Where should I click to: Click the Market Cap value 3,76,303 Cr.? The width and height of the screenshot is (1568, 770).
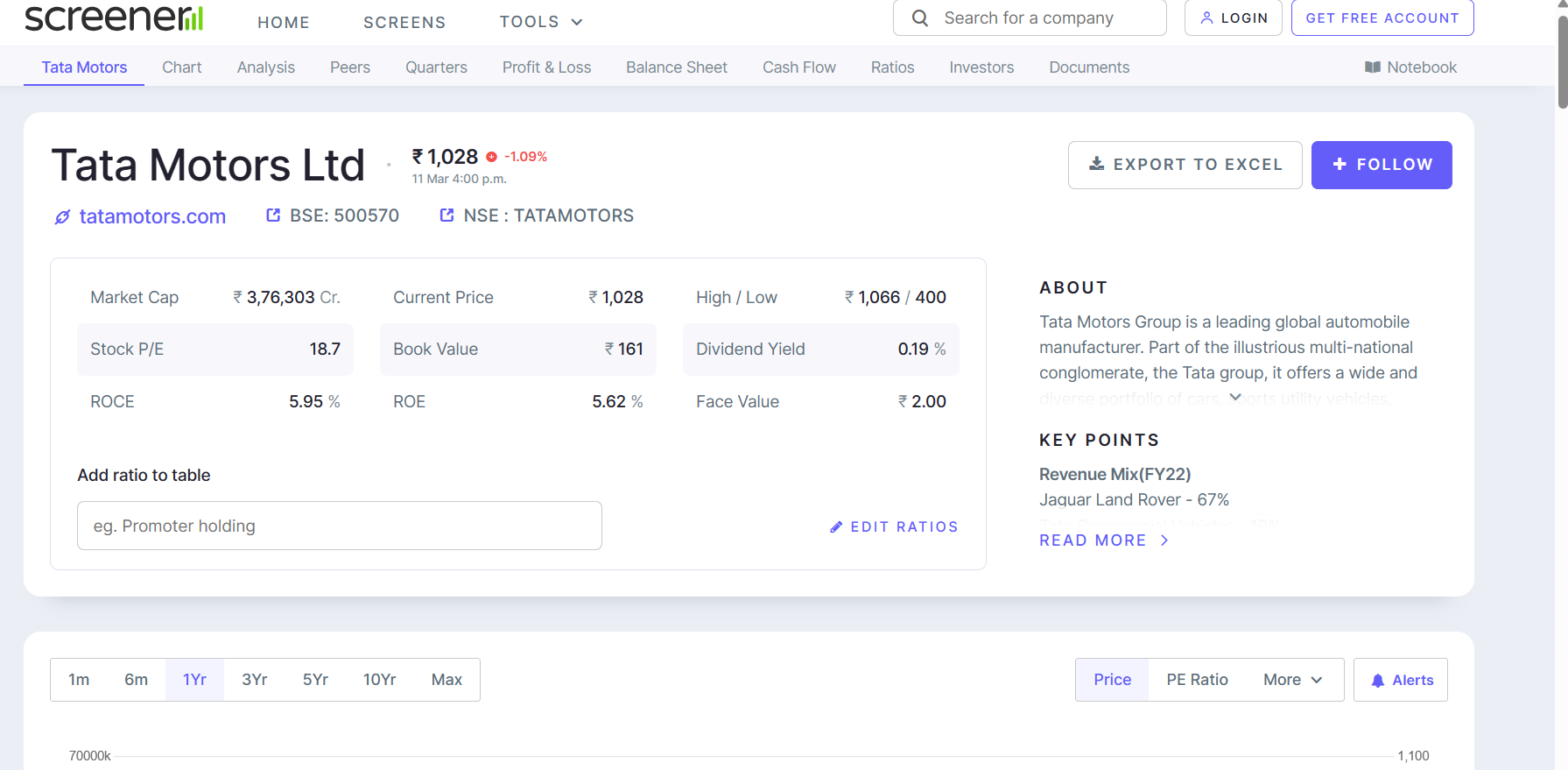coord(286,298)
